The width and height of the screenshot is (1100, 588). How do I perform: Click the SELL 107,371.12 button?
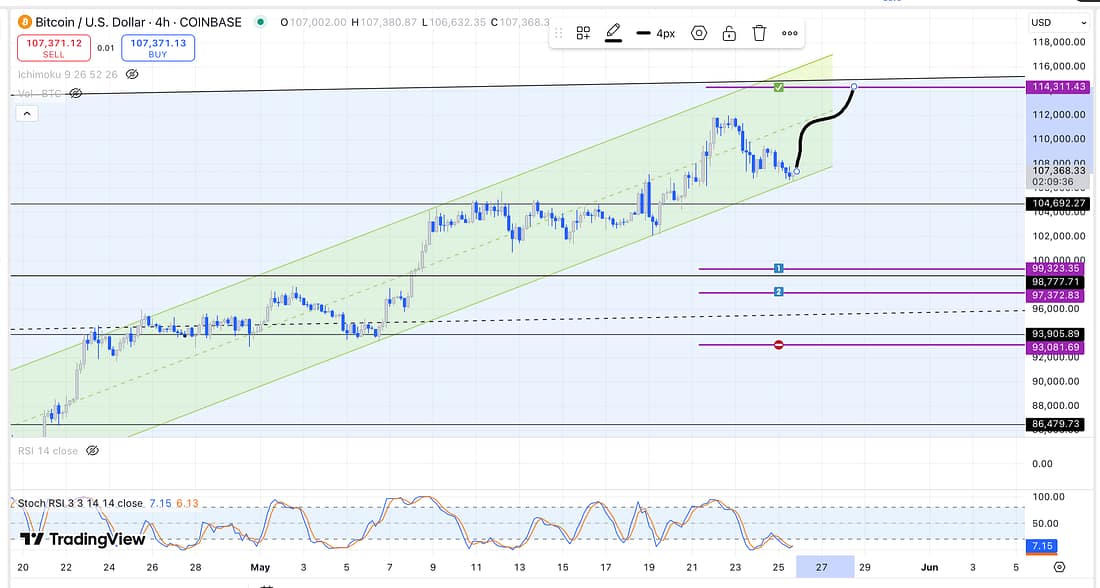pyautogui.click(x=53, y=48)
